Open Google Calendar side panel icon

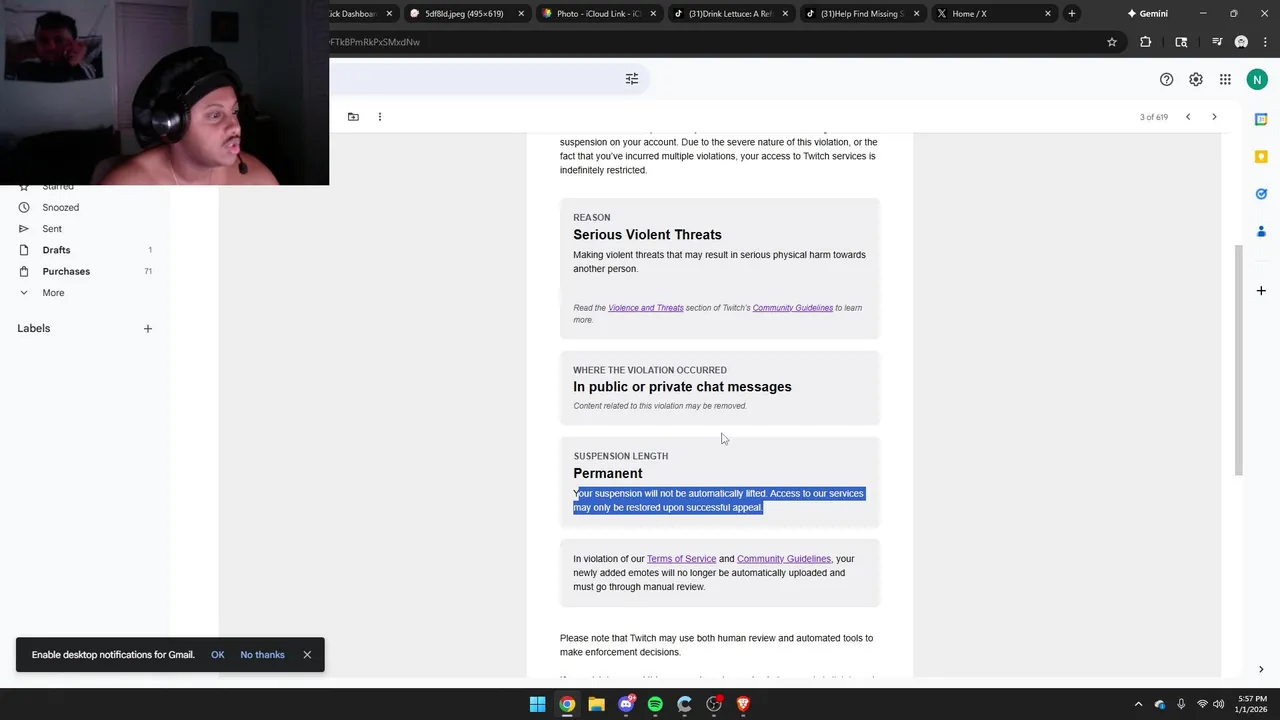pos(1261,120)
